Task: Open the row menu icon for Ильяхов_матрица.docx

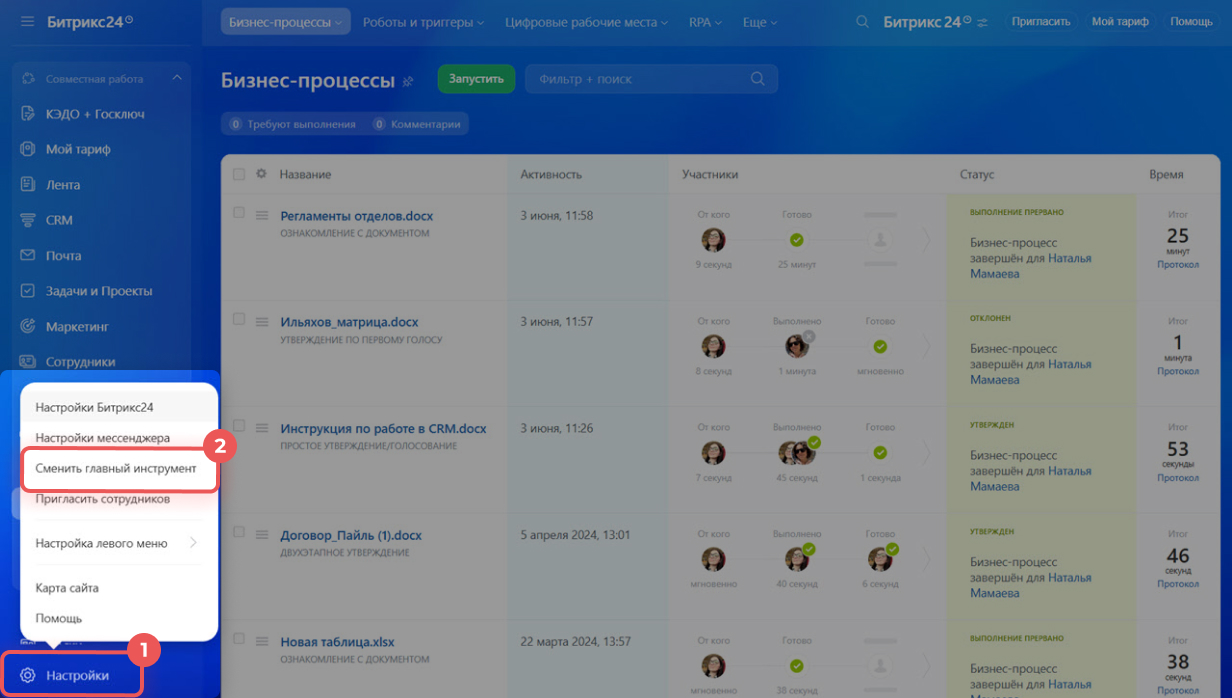Action: point(262,321)
